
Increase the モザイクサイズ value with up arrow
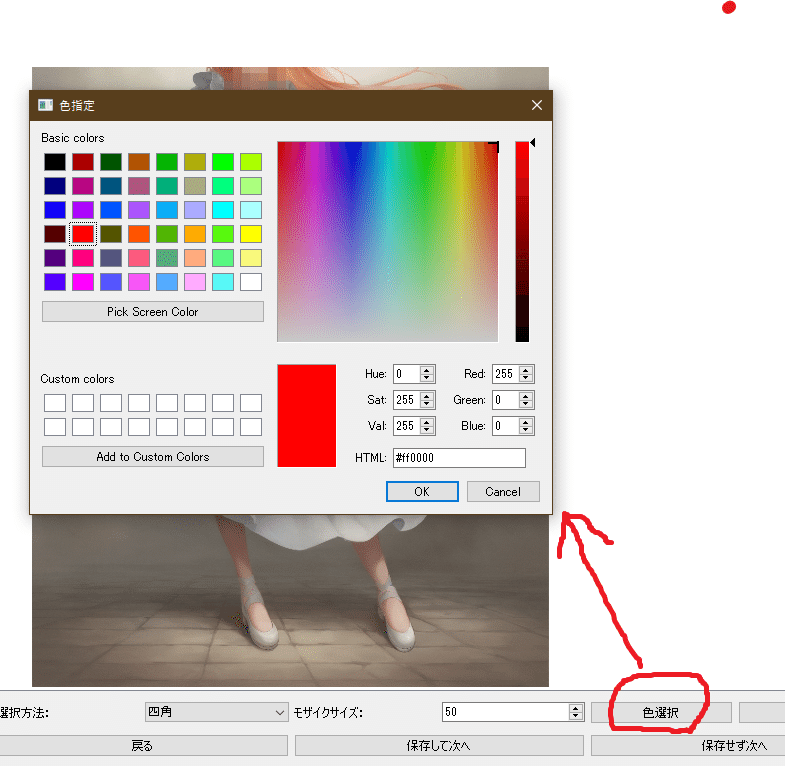click(576, 708)
